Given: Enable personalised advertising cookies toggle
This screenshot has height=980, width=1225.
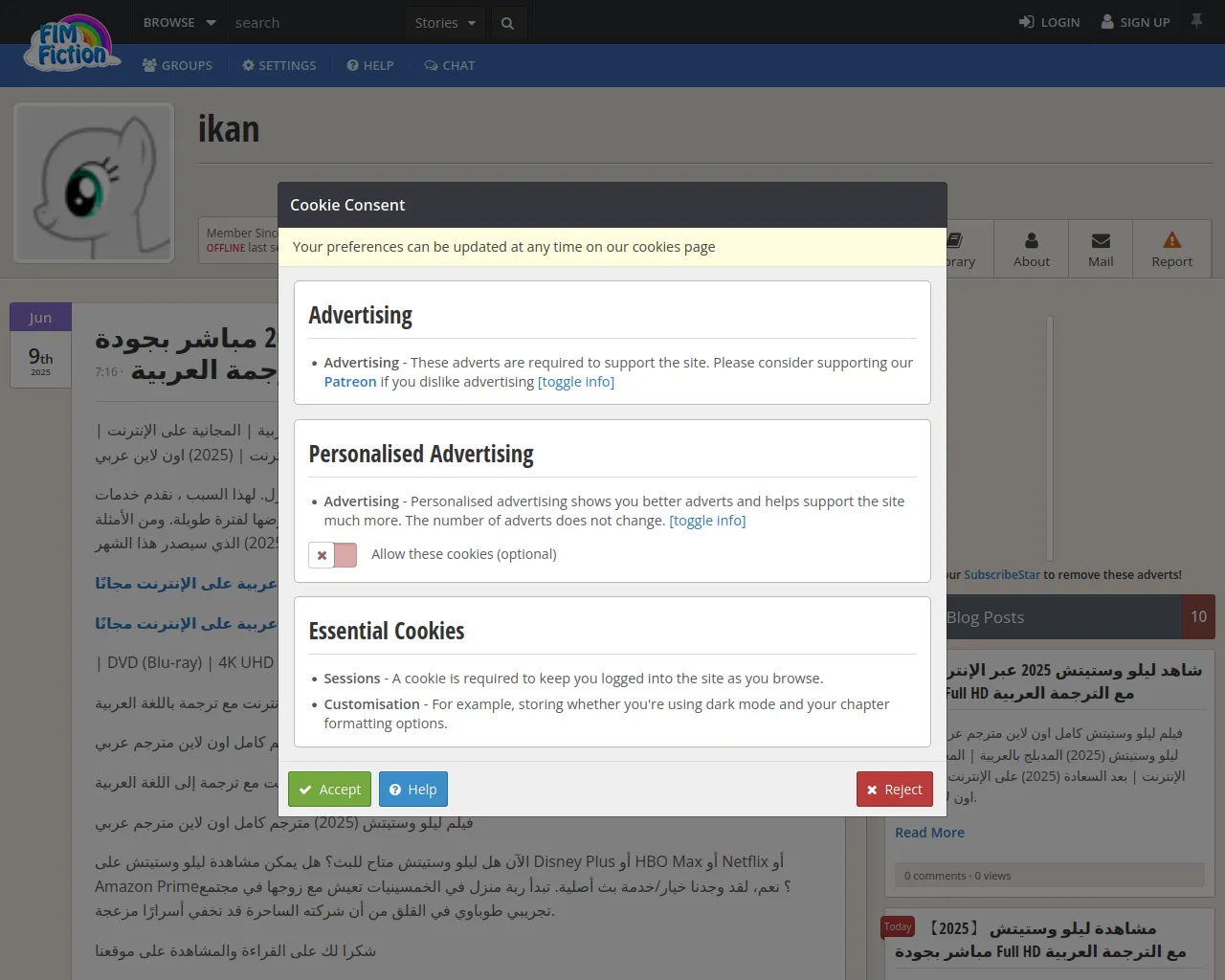Looking at the screenshot, I should 332,555.
